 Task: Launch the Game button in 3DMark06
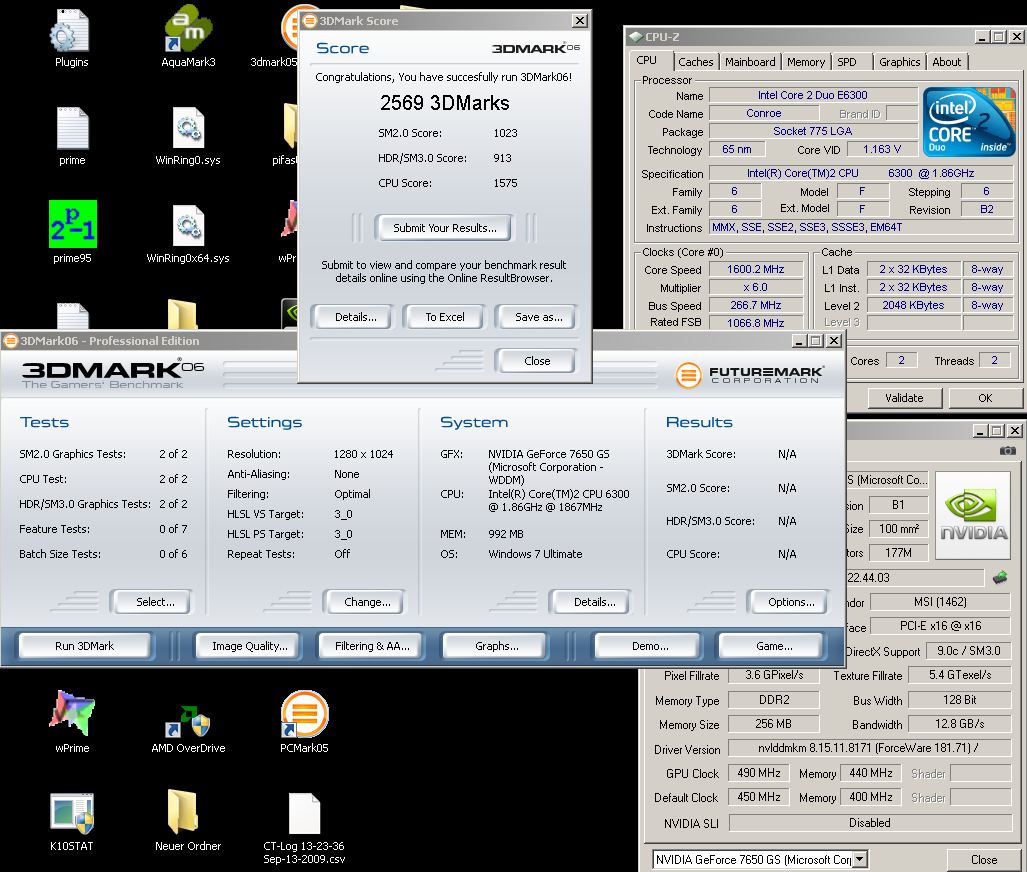click(774, 646)
